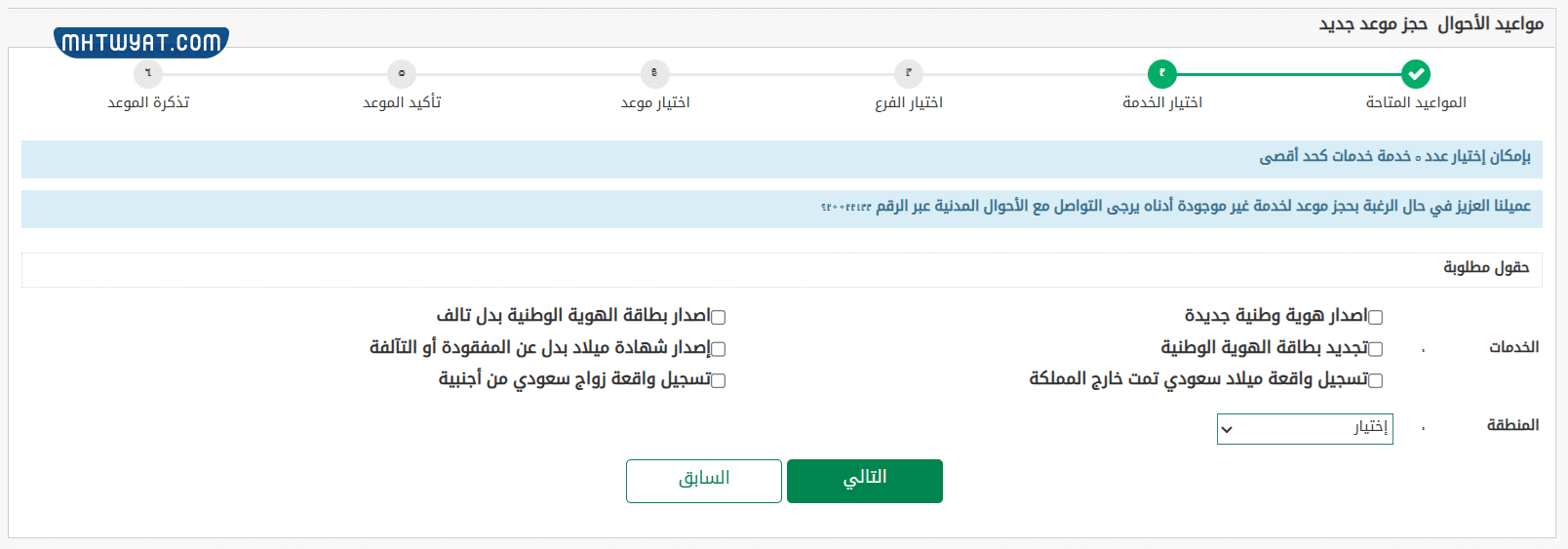Enable تسجيل واقعة ميلاد سعودي خارج المملكة
This screenshot has height=549, width=1568.
pyautogui.click(x=1375, y=380)
